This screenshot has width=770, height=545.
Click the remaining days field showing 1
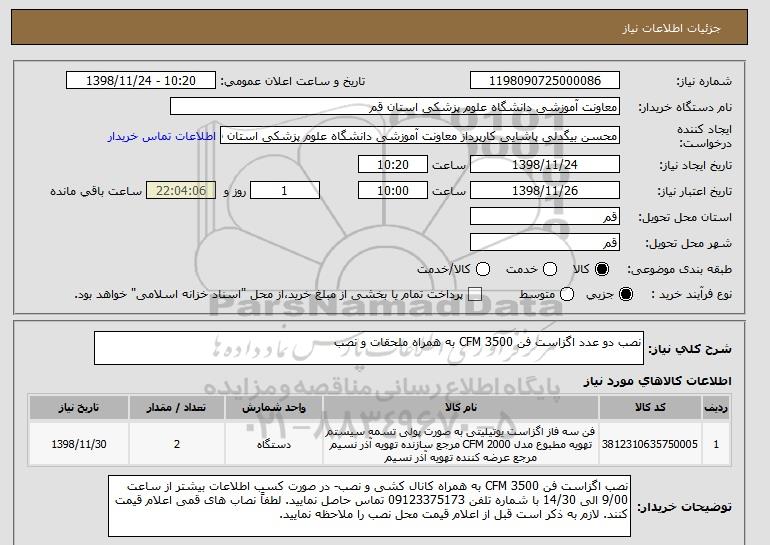(x=285, y=191)
